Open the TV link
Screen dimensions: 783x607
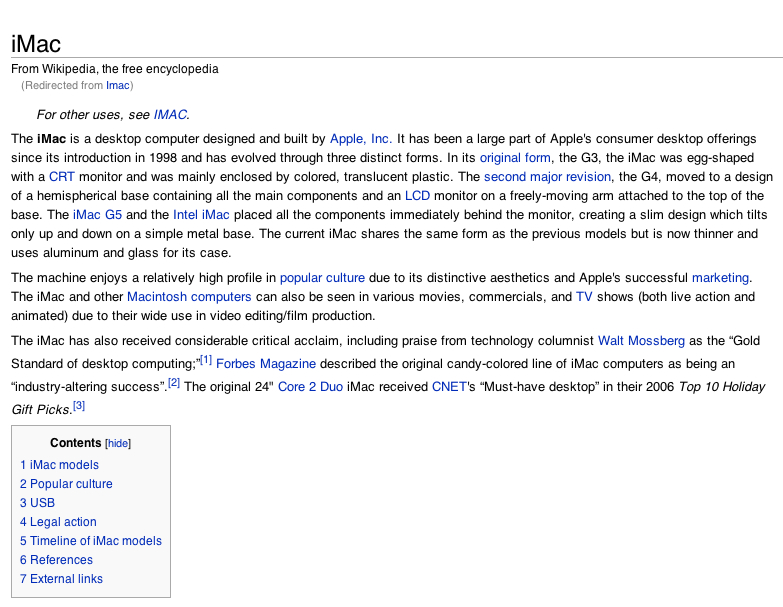coord(584,297)
